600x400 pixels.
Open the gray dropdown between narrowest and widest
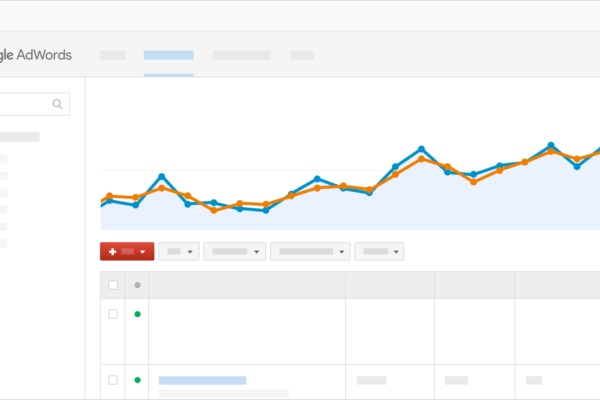235,251
